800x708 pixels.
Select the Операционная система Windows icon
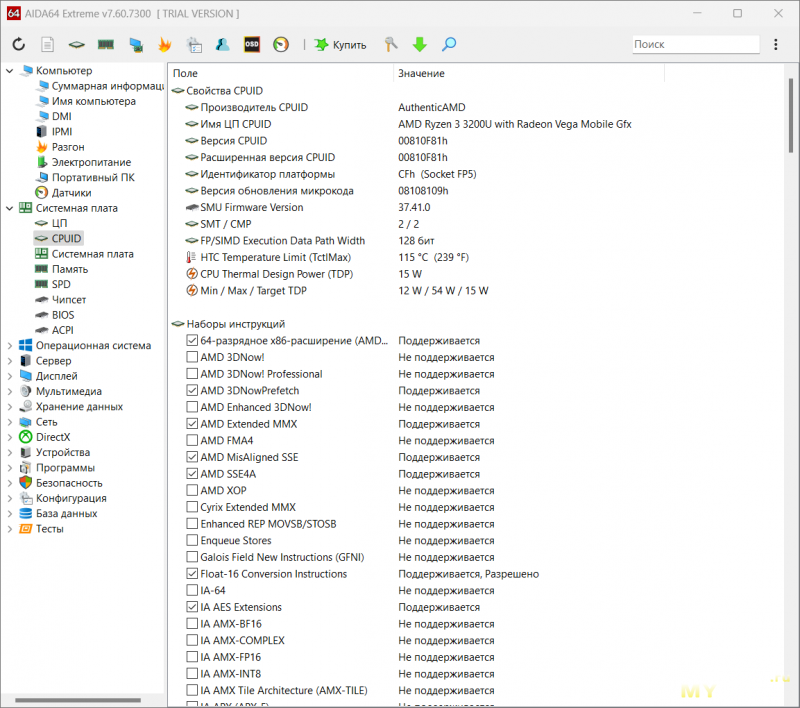click(x=26, y=345)
